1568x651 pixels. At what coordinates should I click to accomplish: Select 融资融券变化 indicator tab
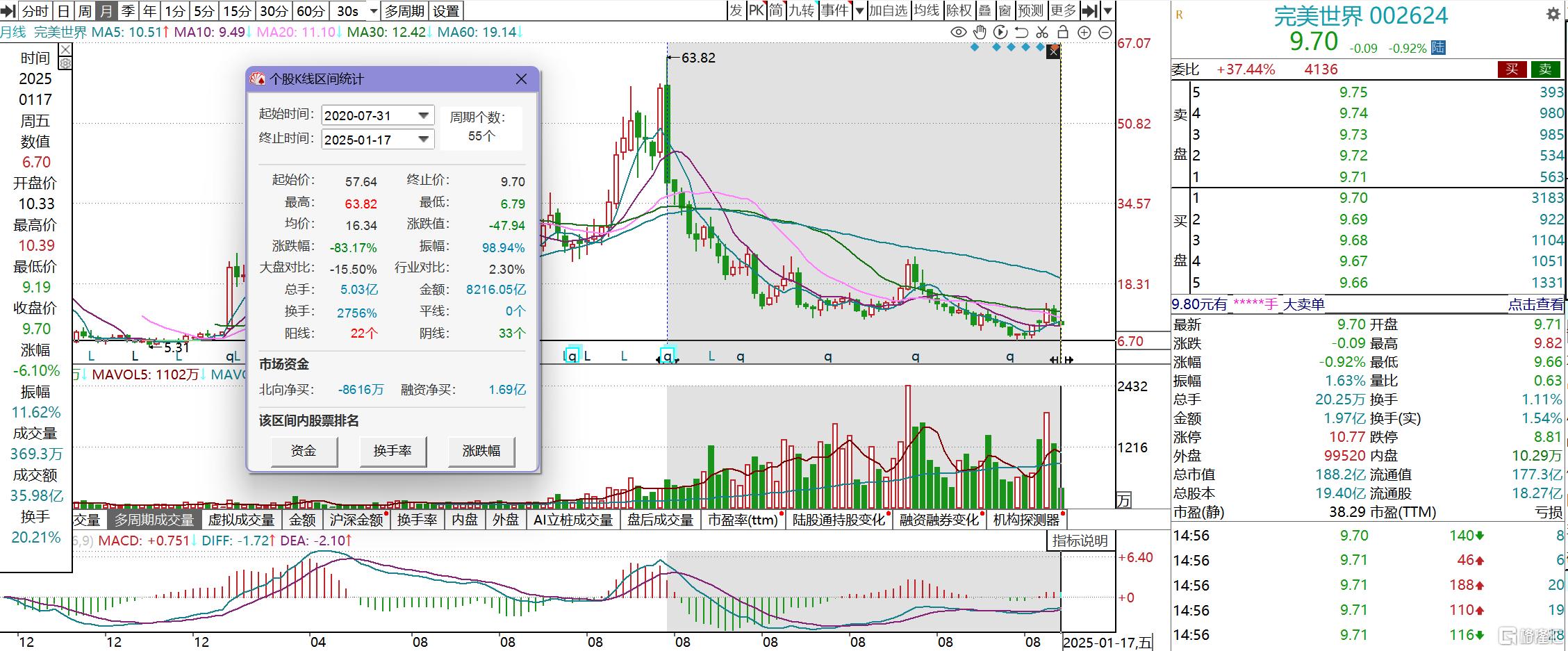[x=939, y=520]
